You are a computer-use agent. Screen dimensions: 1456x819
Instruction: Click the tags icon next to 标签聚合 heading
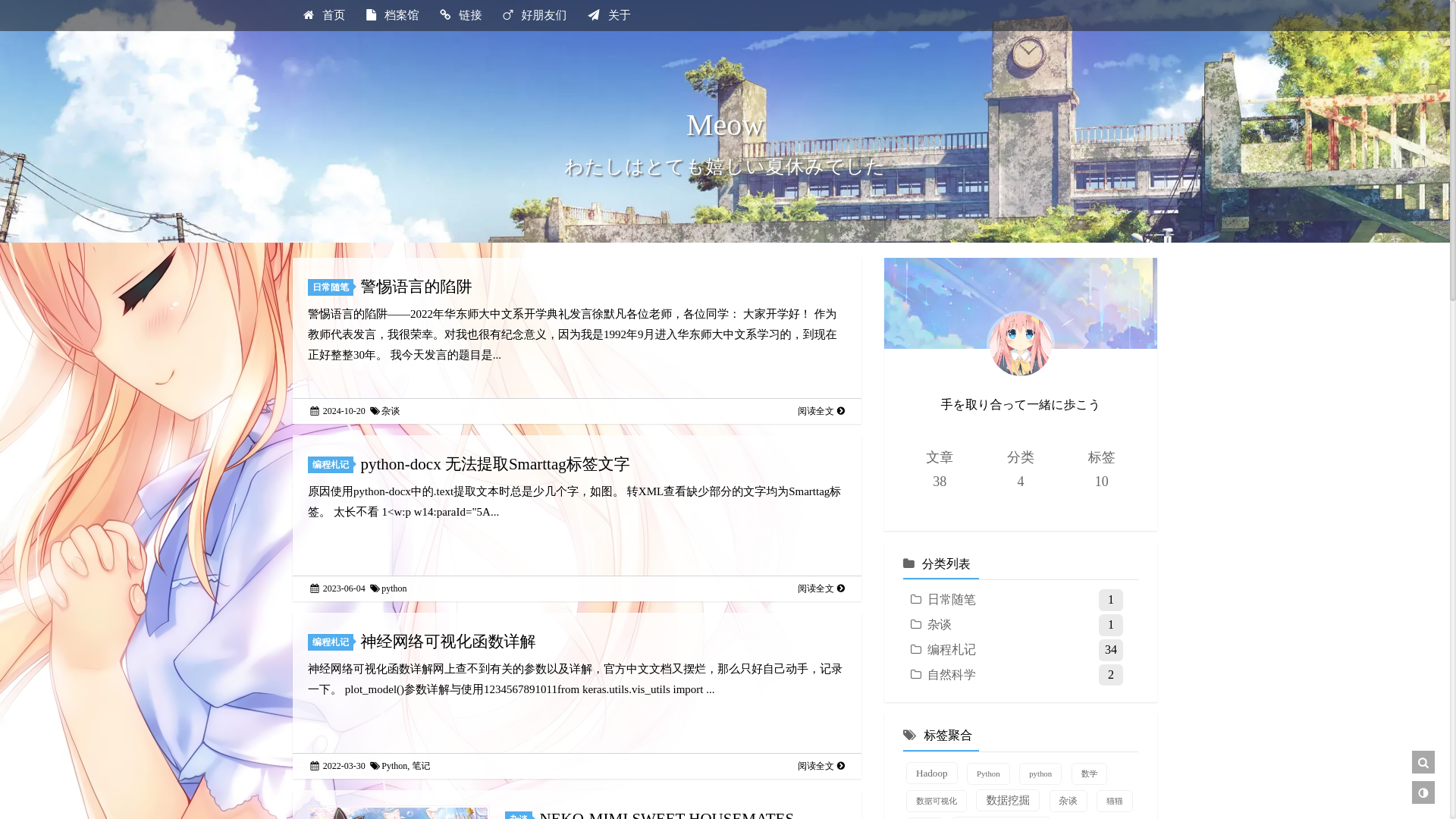tap(909, 735)
